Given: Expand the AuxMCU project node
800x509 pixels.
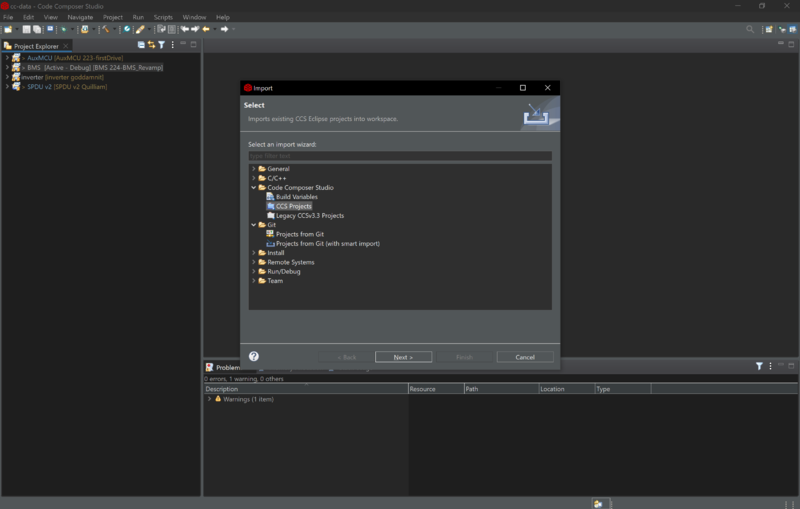Looking at the screenshot, I should point(7,58).
